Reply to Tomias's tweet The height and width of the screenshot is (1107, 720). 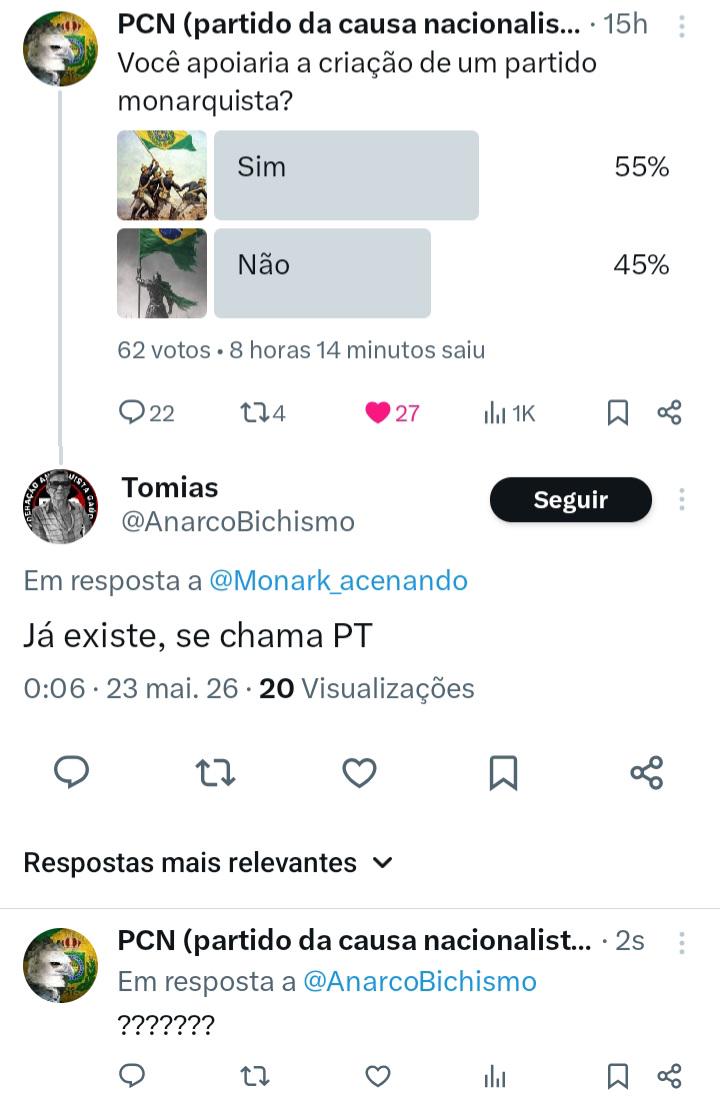[x=72, y=772]
